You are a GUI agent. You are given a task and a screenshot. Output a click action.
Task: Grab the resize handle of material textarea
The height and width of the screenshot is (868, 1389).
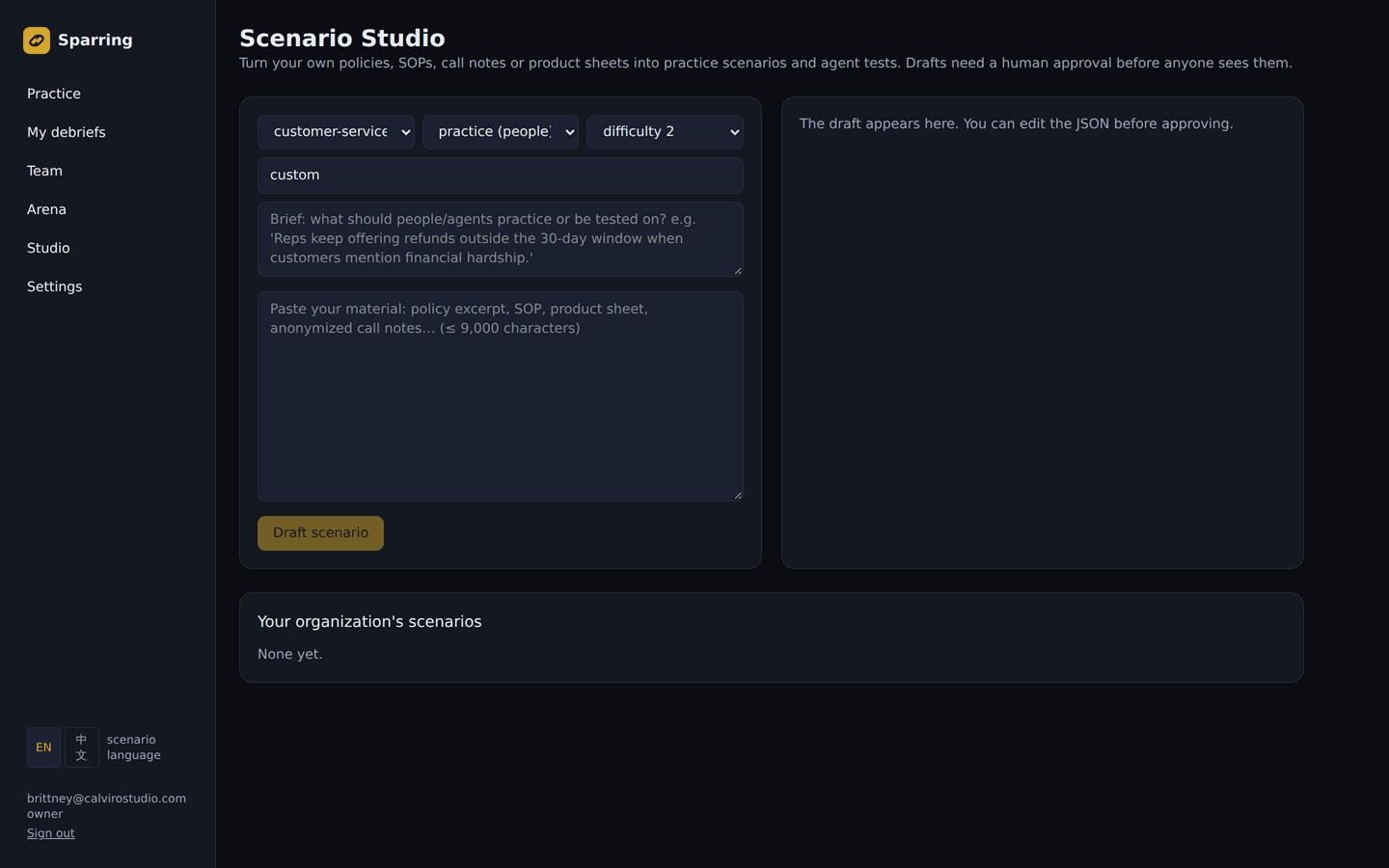738,496
